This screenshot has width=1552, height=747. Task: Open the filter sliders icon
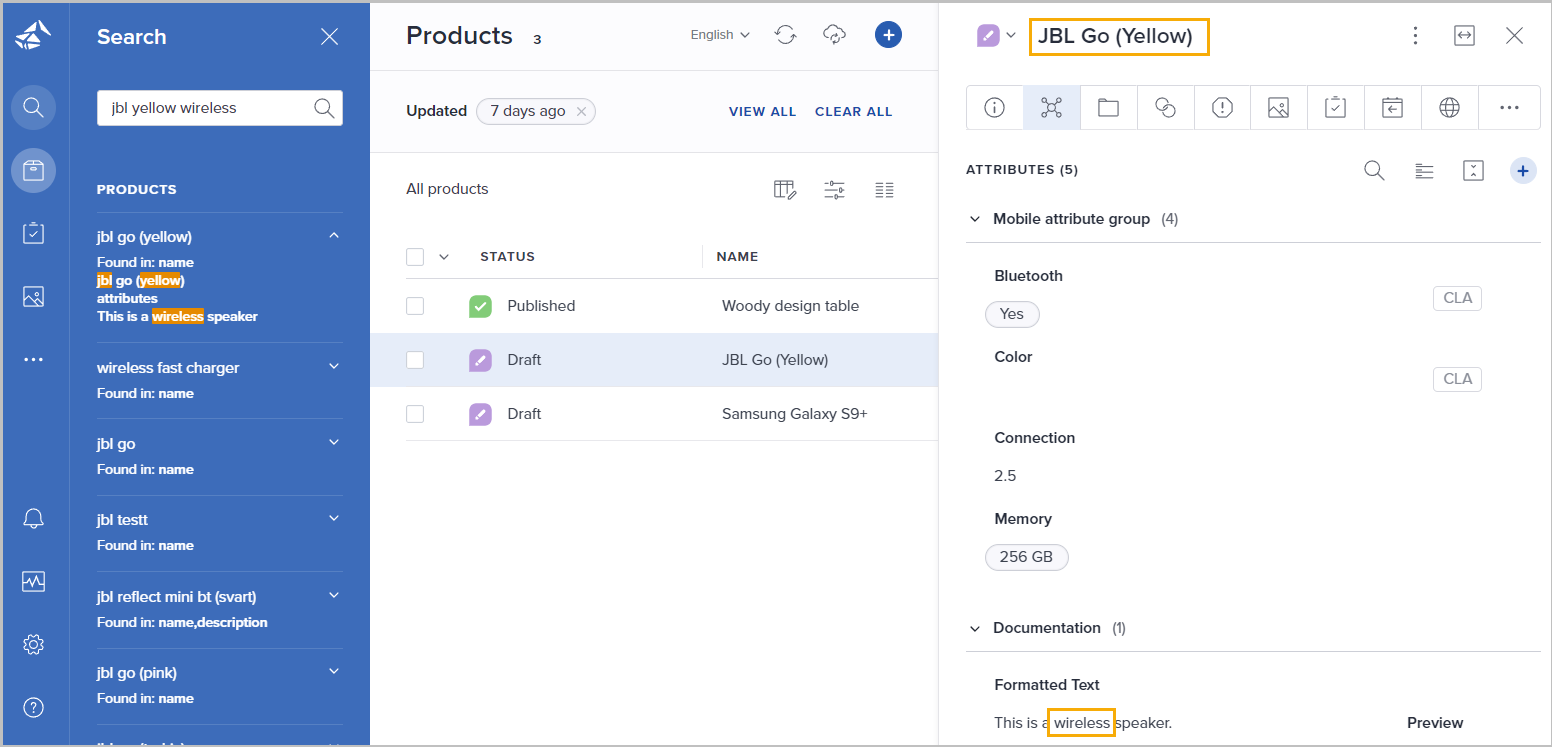[834, 189]
